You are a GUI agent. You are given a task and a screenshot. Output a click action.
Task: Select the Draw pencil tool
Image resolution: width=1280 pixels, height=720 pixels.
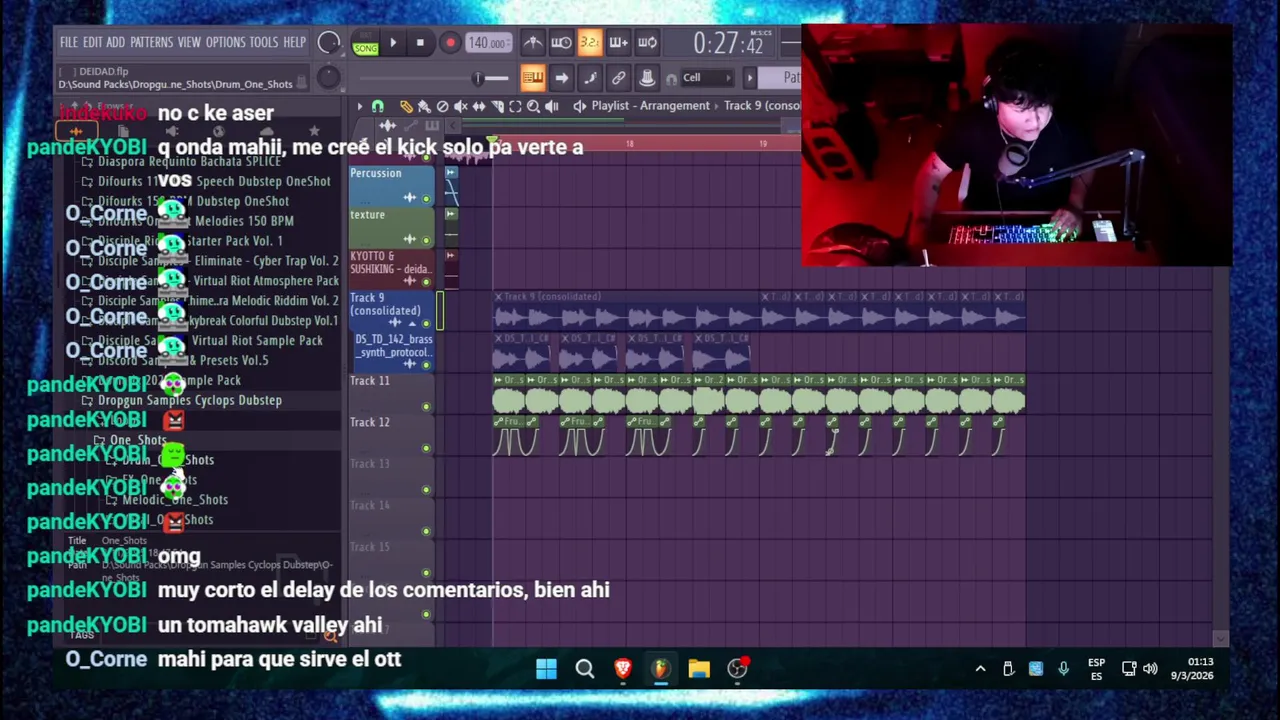click(406, 106)
